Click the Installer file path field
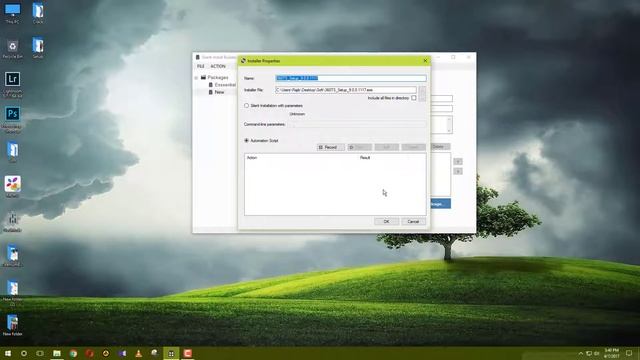Viewport: 640px width, 360px height. click(x=346, y=90)
